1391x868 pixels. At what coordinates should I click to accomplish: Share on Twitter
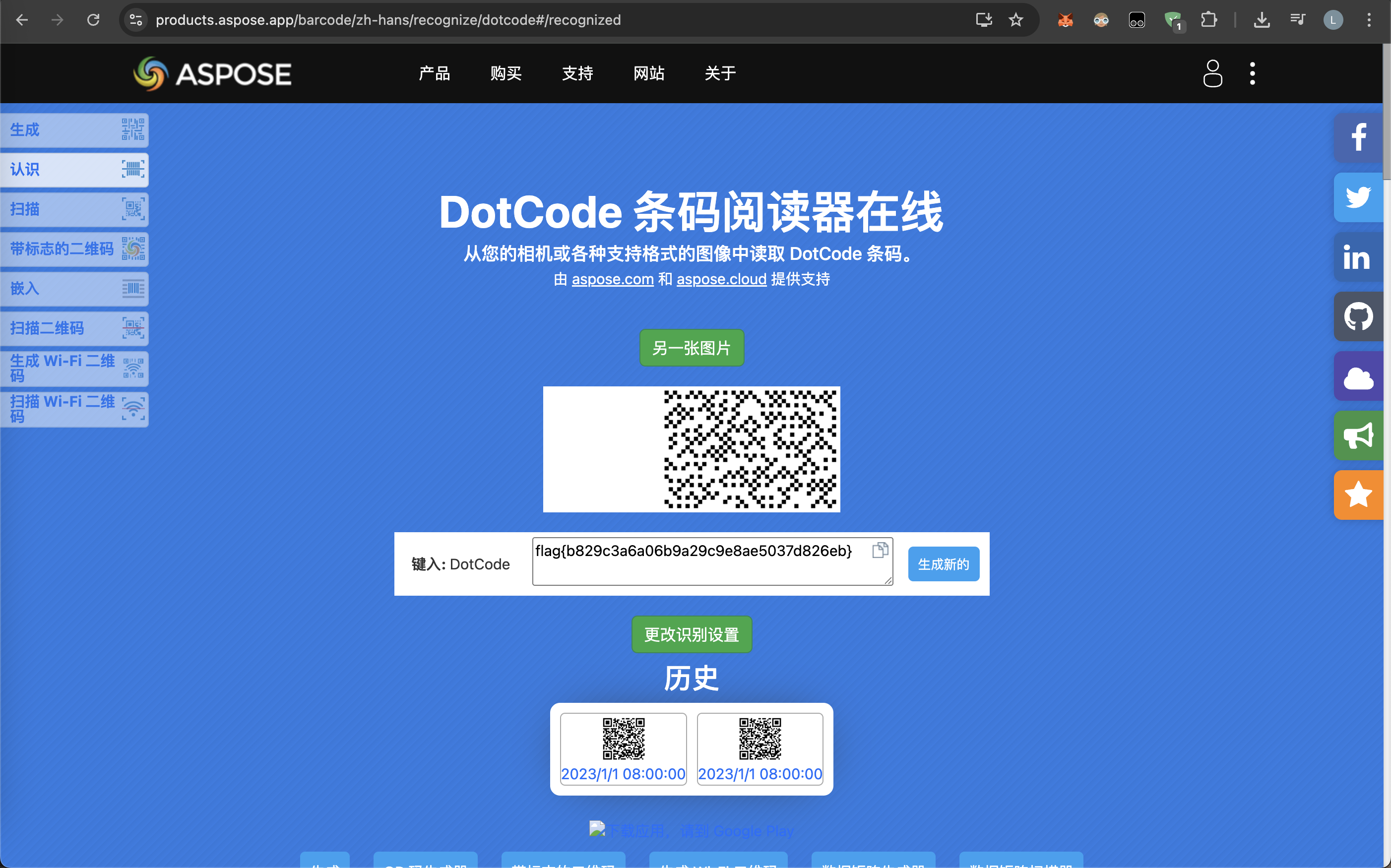pos(1358,197)
